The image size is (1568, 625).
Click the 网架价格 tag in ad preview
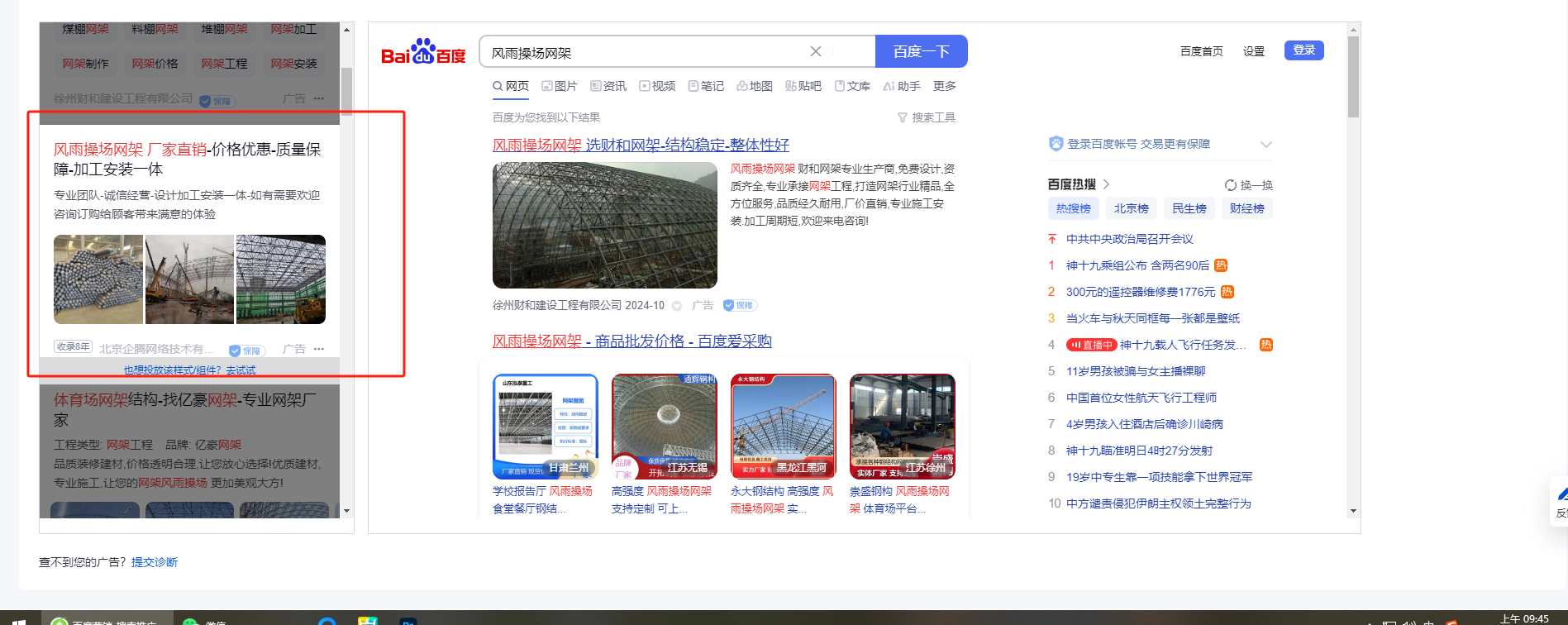(155, 64)
